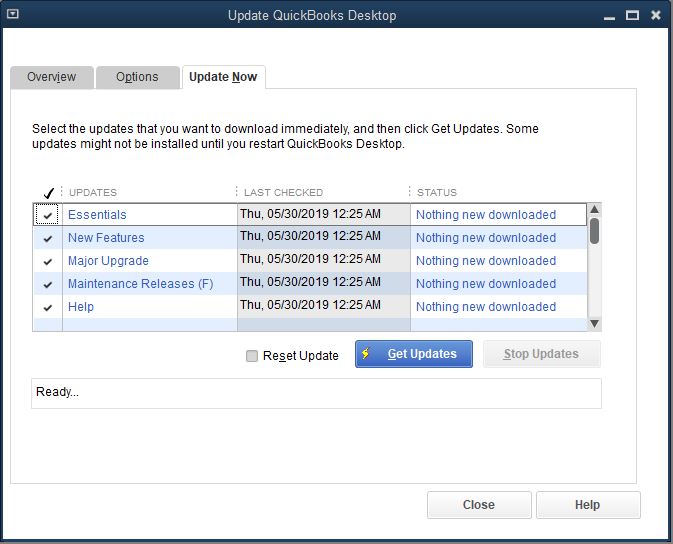The height and width of the screenshot is (544, 673).
Task: Uncheck the Major Upgrade update checkmark
Action: coord(48,261)
